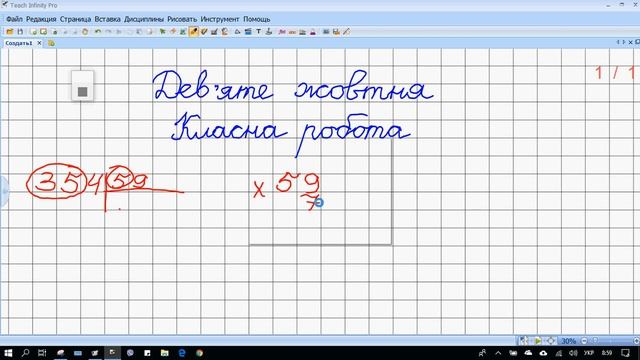Open the Windows Start menu
Viewport: 640px width, 360px height.
[x=8, y=353]
